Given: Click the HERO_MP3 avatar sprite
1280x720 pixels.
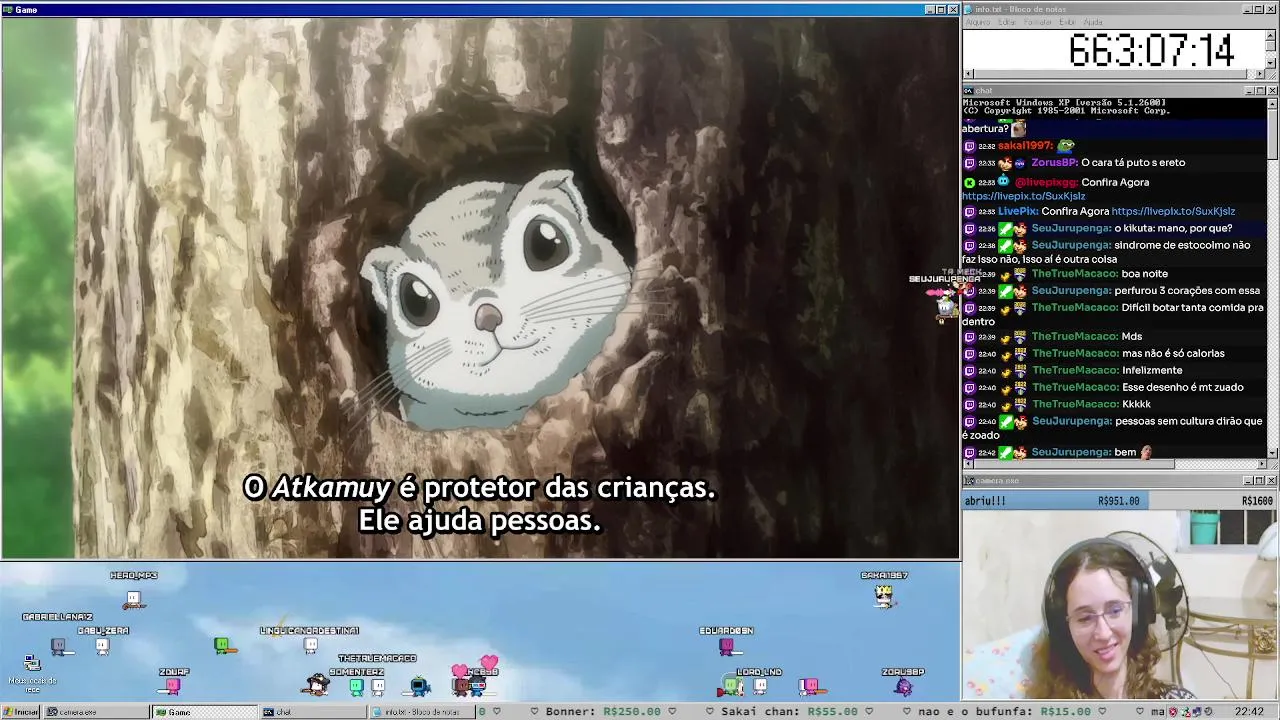Looking at the screenshot, I should tap(133, 598).
